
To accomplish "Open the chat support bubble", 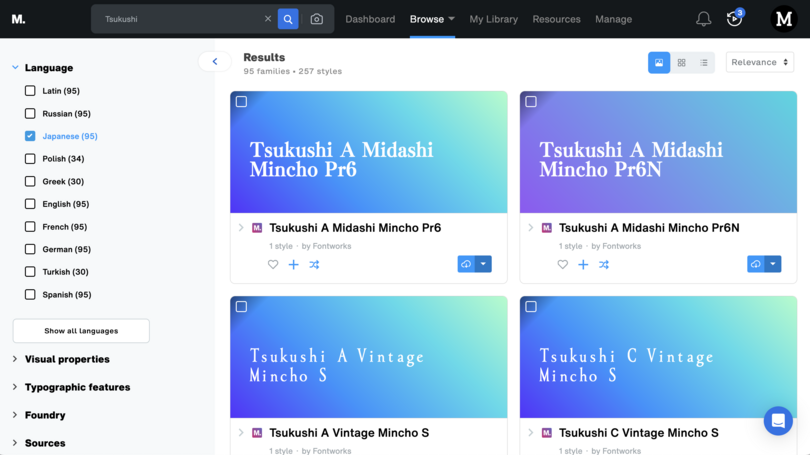I will pos(778,421).
